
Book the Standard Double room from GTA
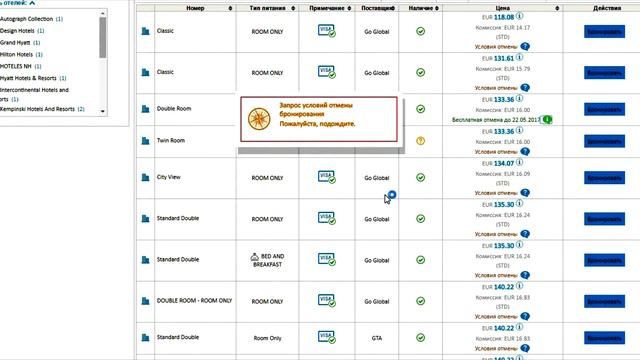[x=604, y=338]
